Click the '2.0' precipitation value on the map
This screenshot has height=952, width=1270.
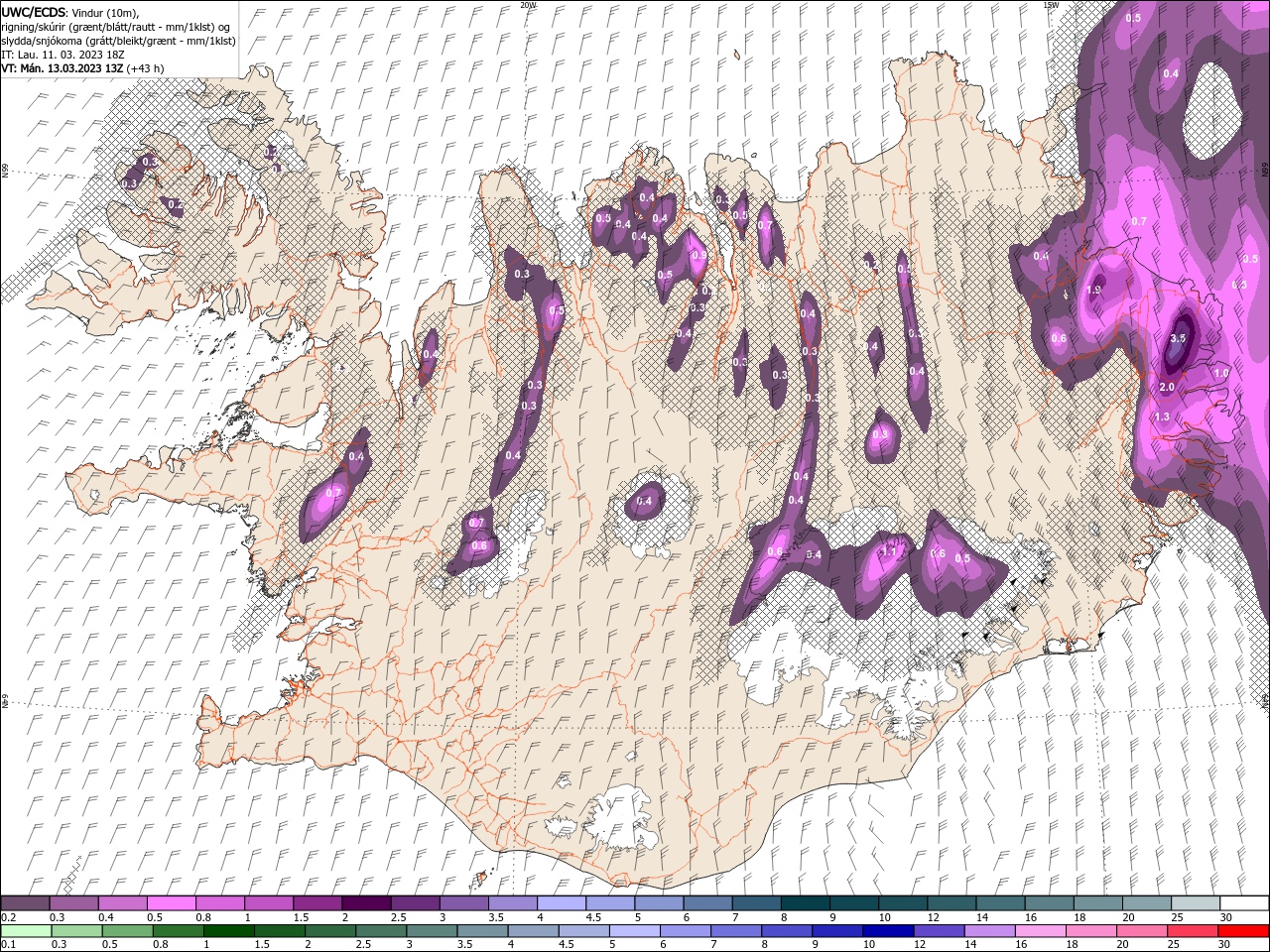[x=1167, y=387]
